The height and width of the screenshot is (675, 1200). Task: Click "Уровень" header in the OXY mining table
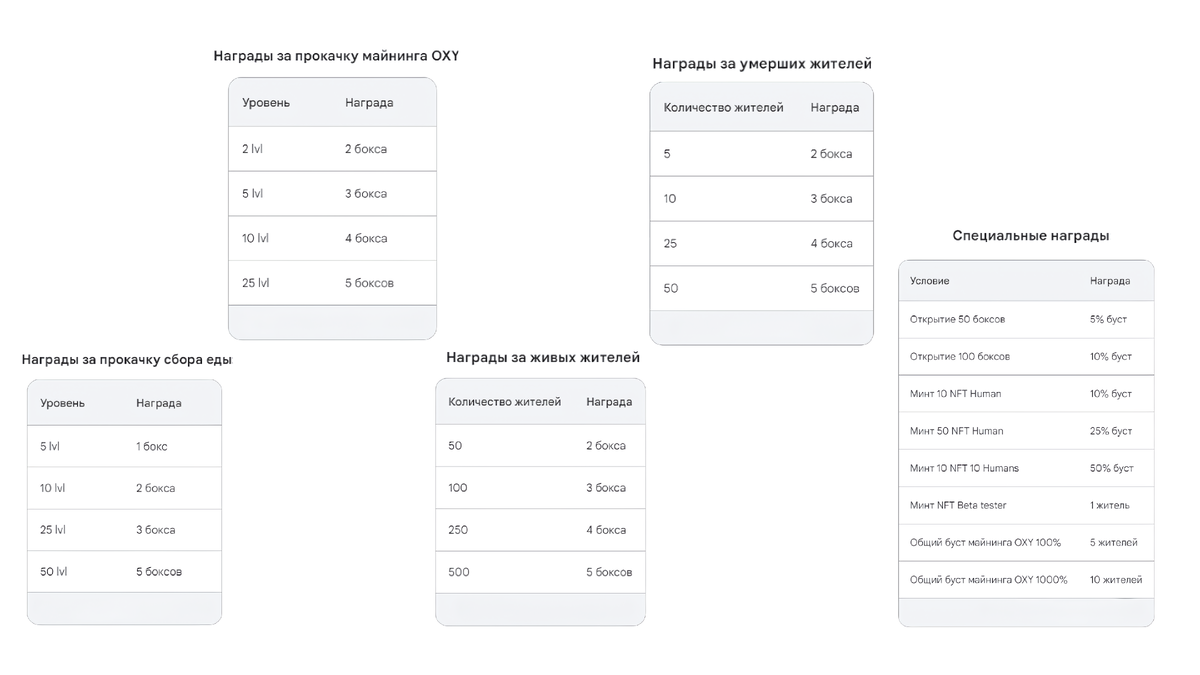pyautogui.click(x=266, y=103)
